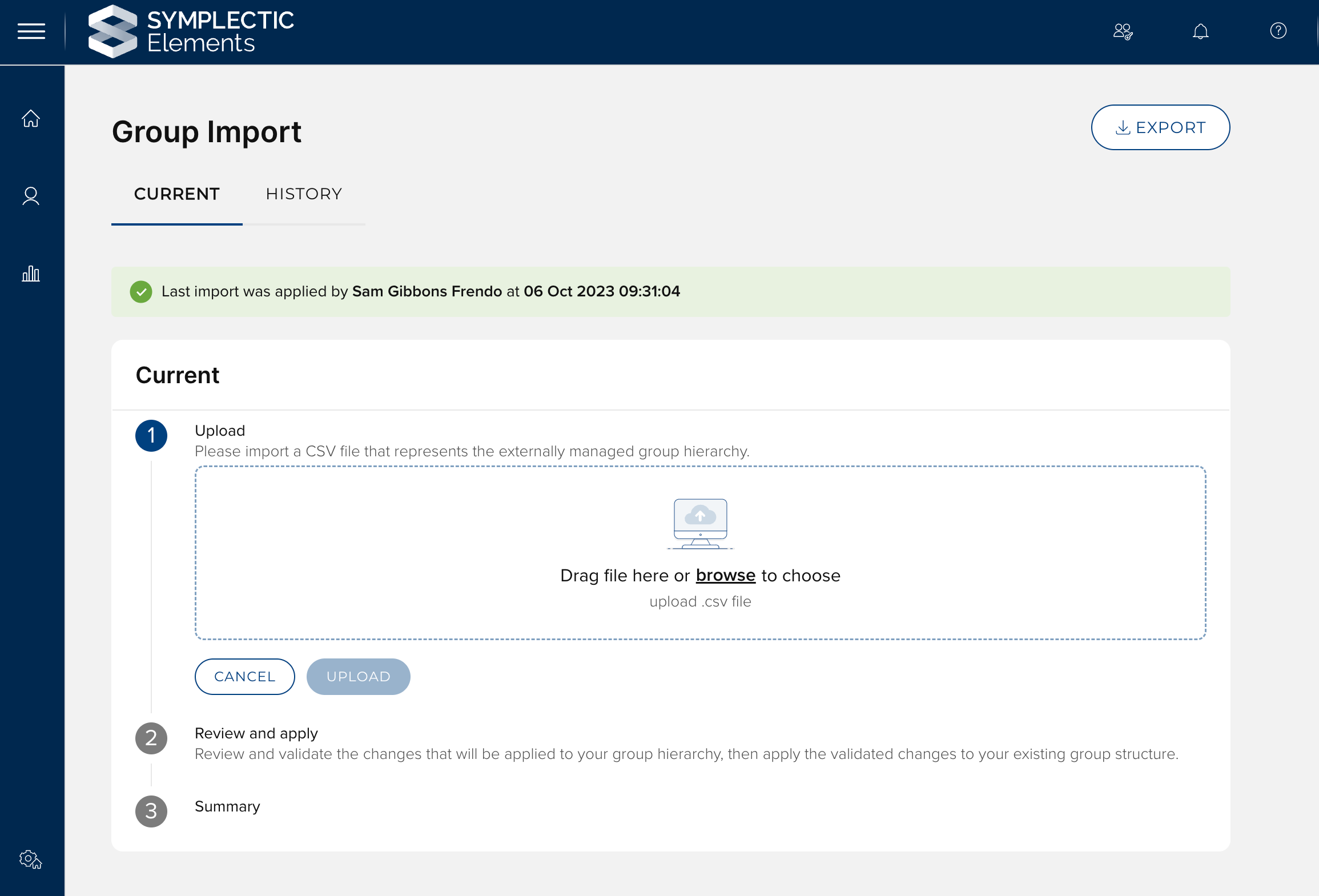Open the hamburger navigation menu
The image size is (1319, 896).
coord(31,31)
